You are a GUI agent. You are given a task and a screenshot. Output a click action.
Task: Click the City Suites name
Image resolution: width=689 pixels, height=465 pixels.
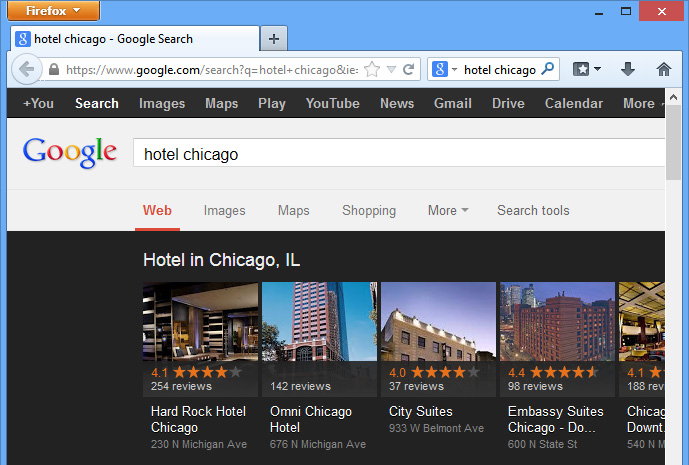421,411
